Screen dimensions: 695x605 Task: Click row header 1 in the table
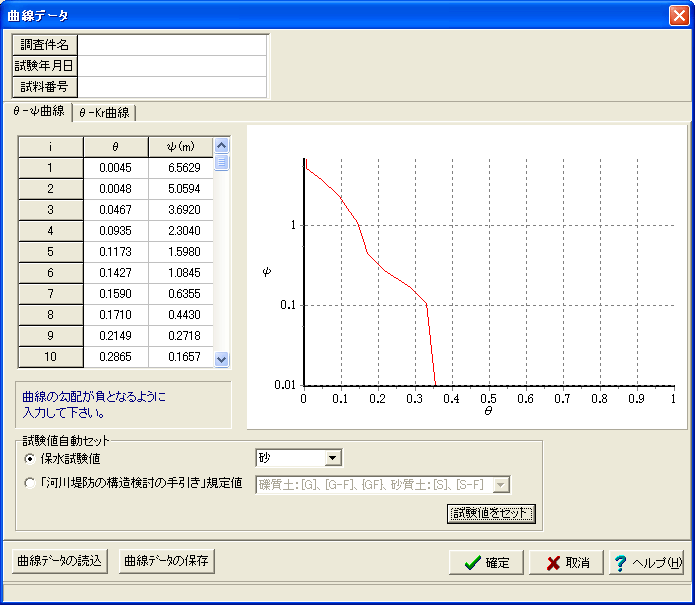coord(51,168)
